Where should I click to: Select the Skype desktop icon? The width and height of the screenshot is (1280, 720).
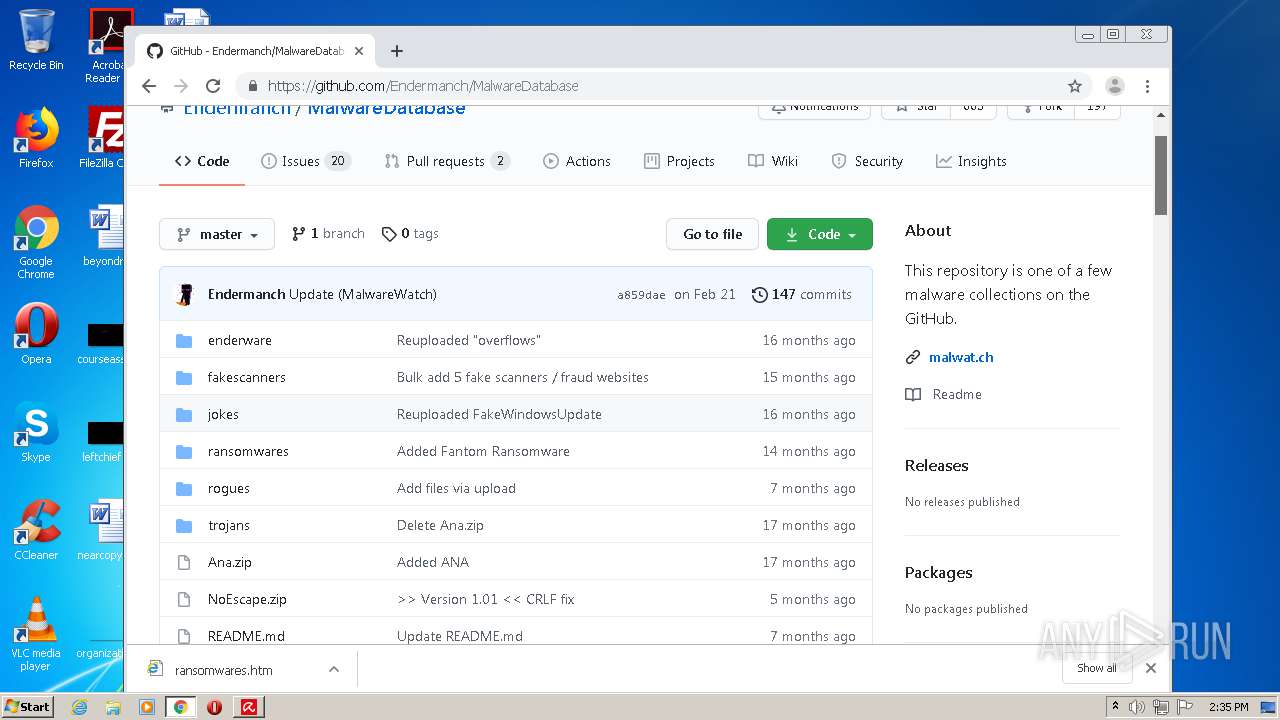pyautogui.click(x=36, y=432)
